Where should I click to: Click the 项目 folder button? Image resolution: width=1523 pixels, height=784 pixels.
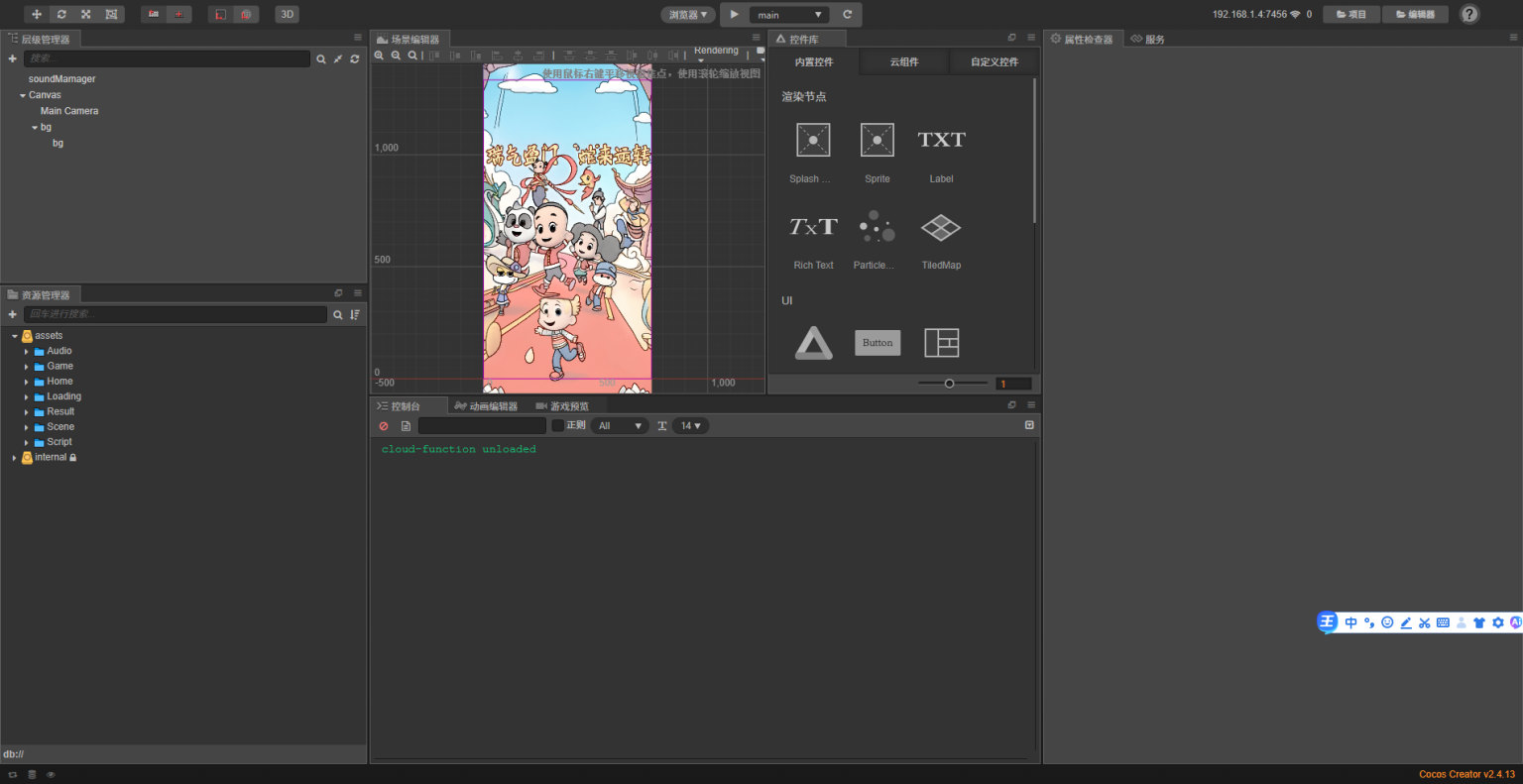[1351, 15]
